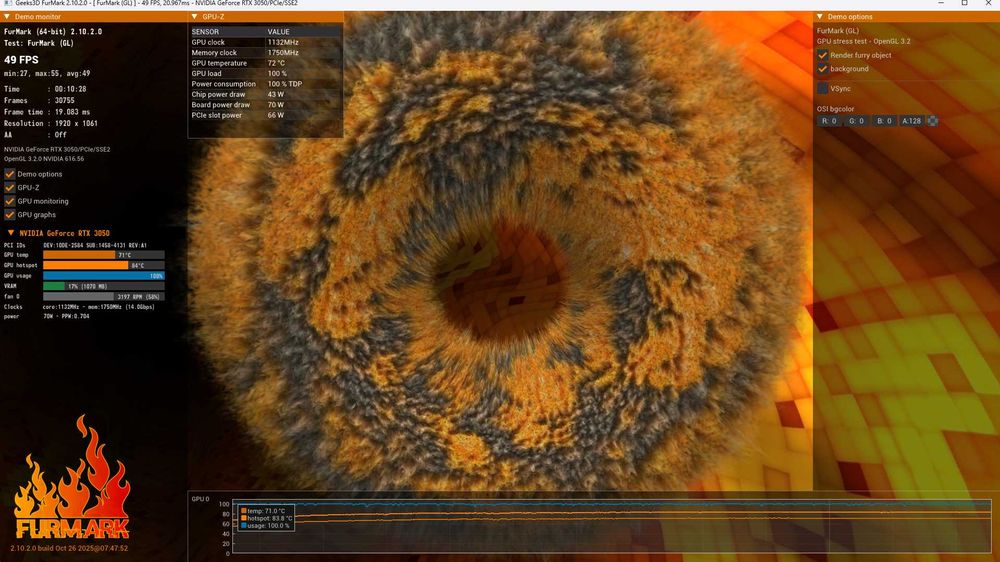Minimize the FurMark window

(x=941, y=3)
